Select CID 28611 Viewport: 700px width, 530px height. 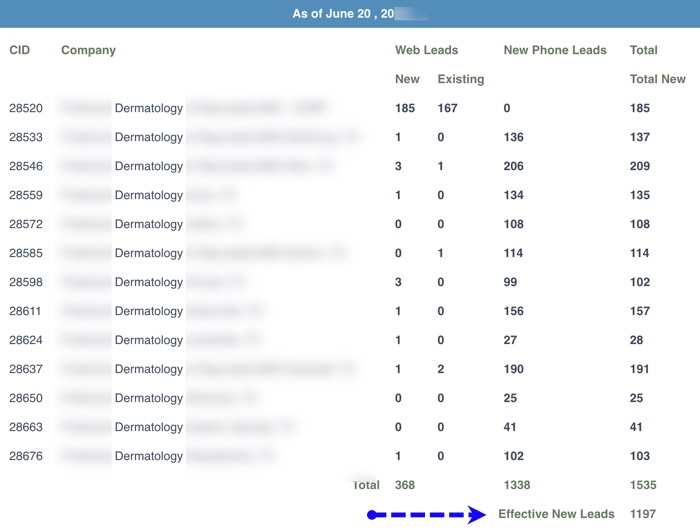click(x=25, y=311)
